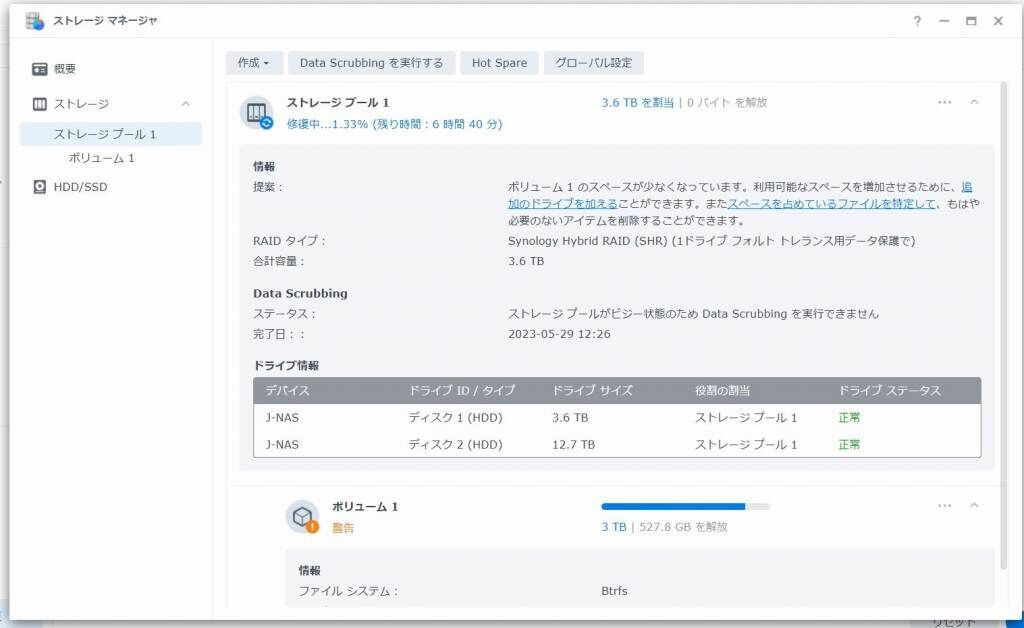Minimize the Storage Manager window
Screen dimensions: 1024x628
coord(944,21)
